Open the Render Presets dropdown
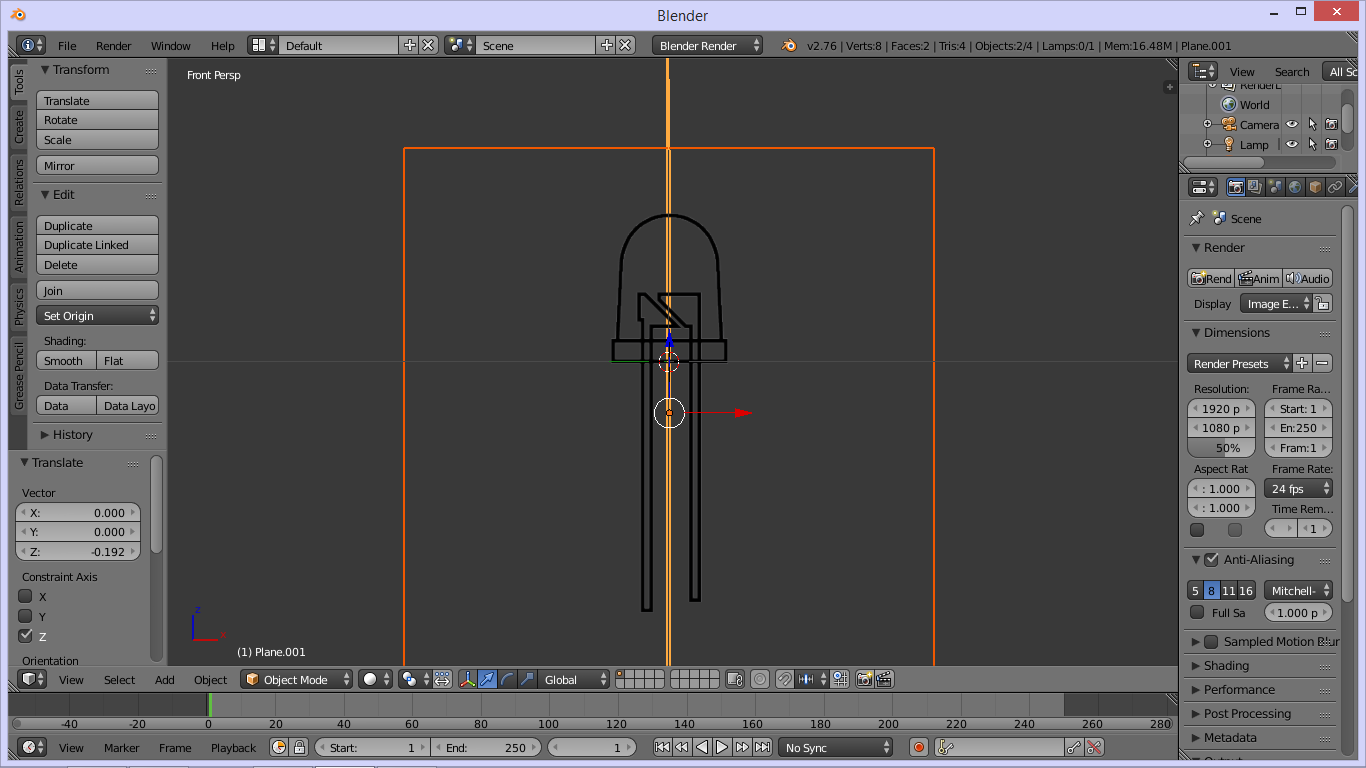The width and height of the screenshot is (1366, 768). click(x=1240, y=363)
